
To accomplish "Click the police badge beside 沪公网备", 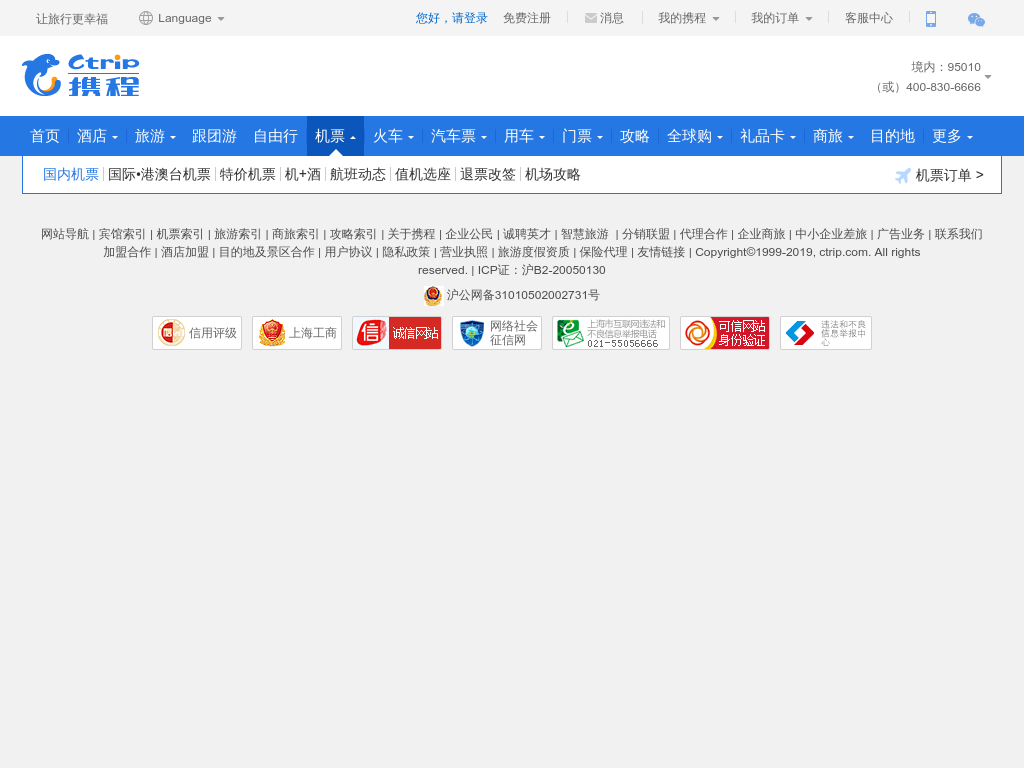I will pos(432,296).
